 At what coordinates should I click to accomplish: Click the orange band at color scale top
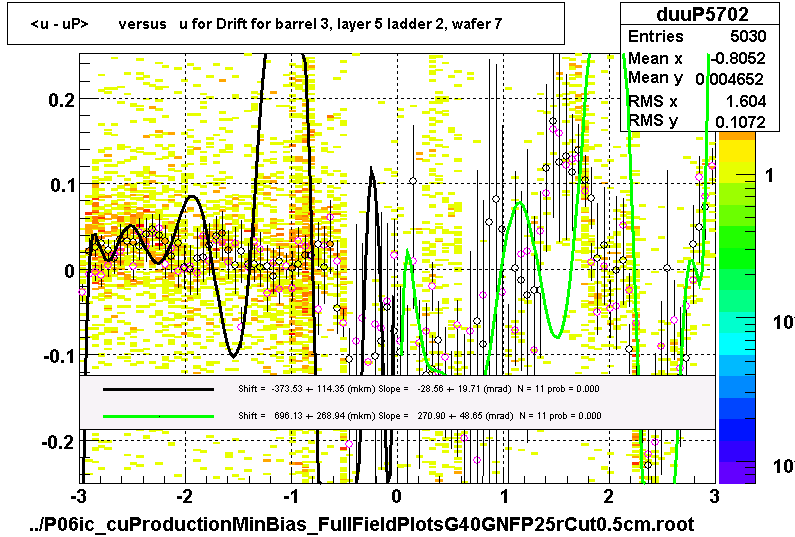(737, 135)
